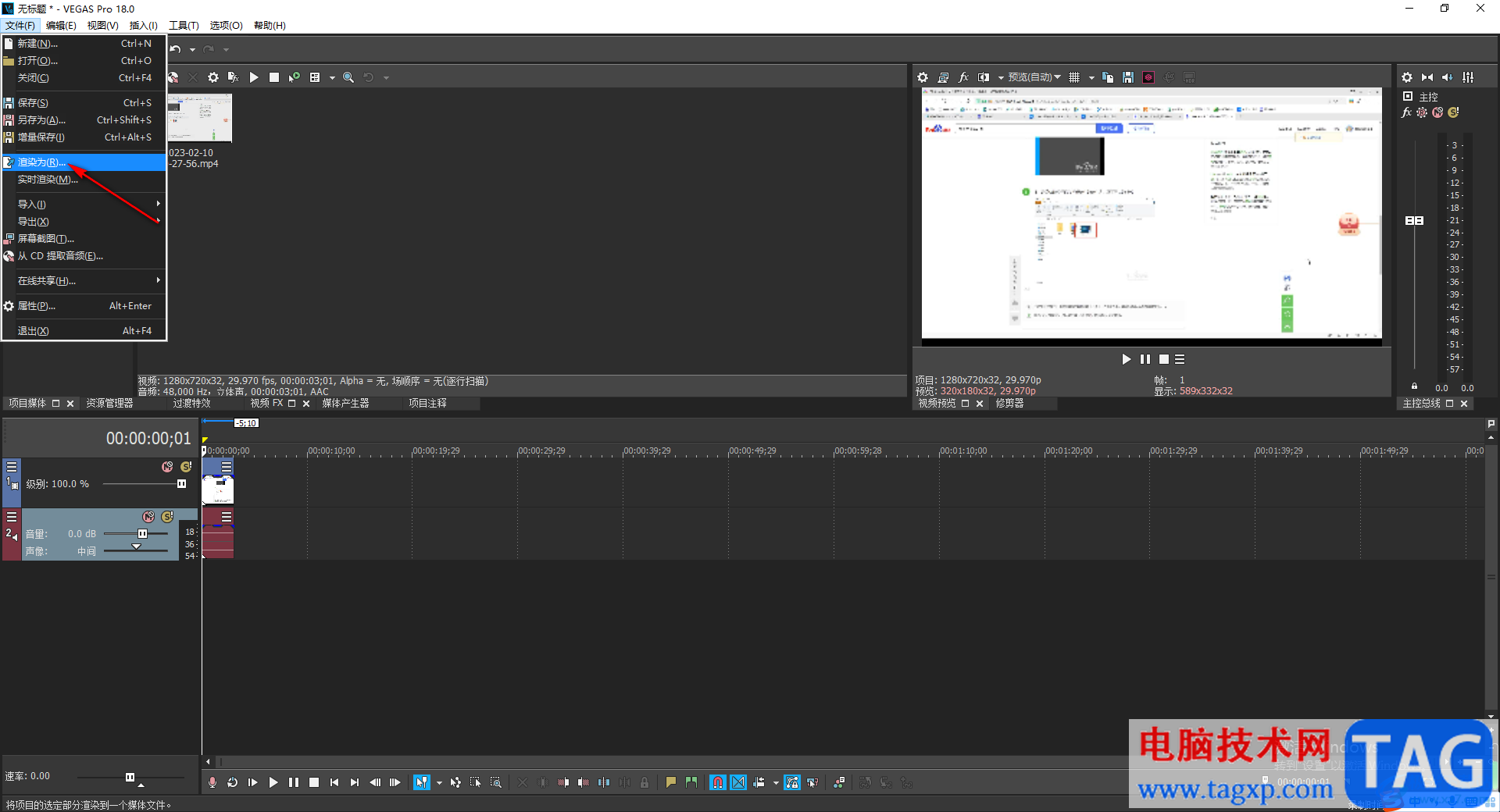1500x812 pixels.
Task: Solo audio track 2
Action: [x=167, y=517]
